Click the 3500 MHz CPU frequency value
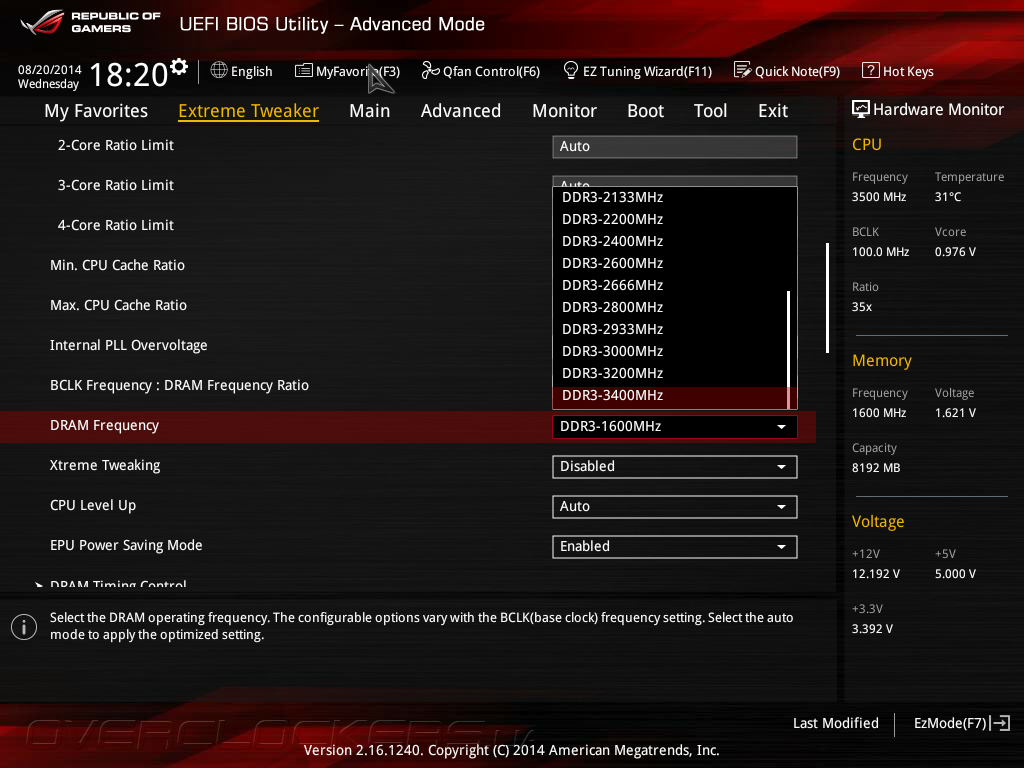The height and width of the screenshot is (768, 1024). pyautogui.click(x=879, y=197)
